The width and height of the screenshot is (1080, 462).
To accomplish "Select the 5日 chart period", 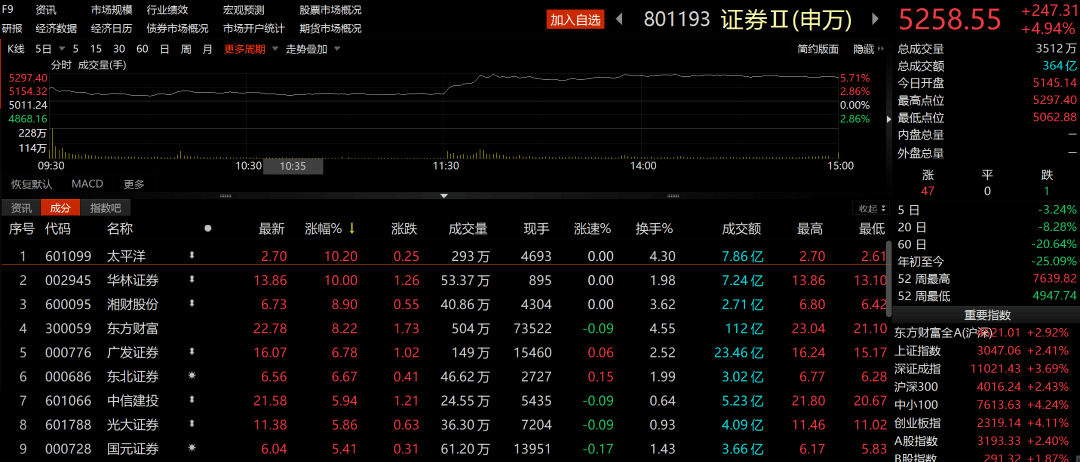I will [43, 49].
